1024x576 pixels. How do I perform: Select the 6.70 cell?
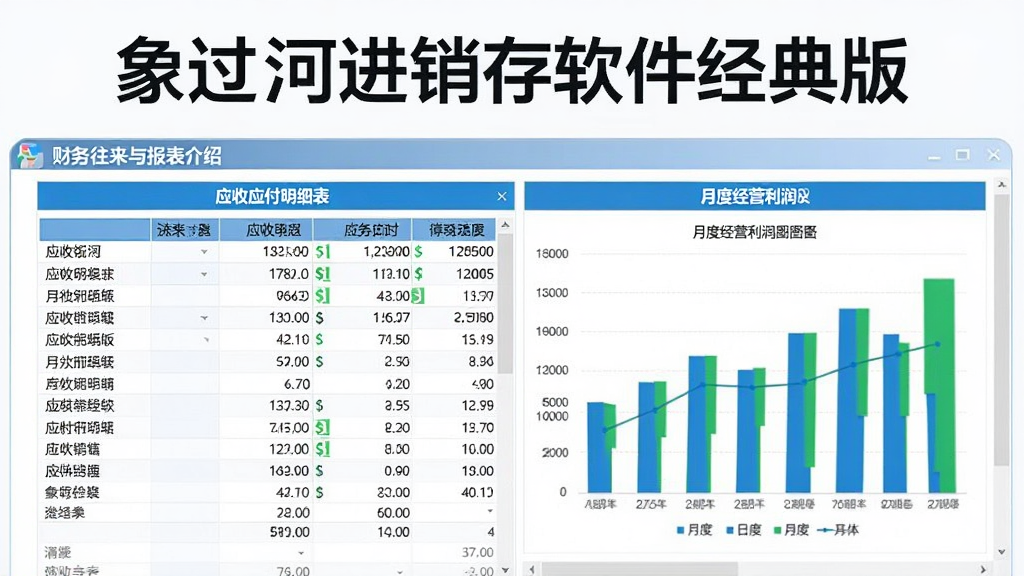click(x=266, y=384)
